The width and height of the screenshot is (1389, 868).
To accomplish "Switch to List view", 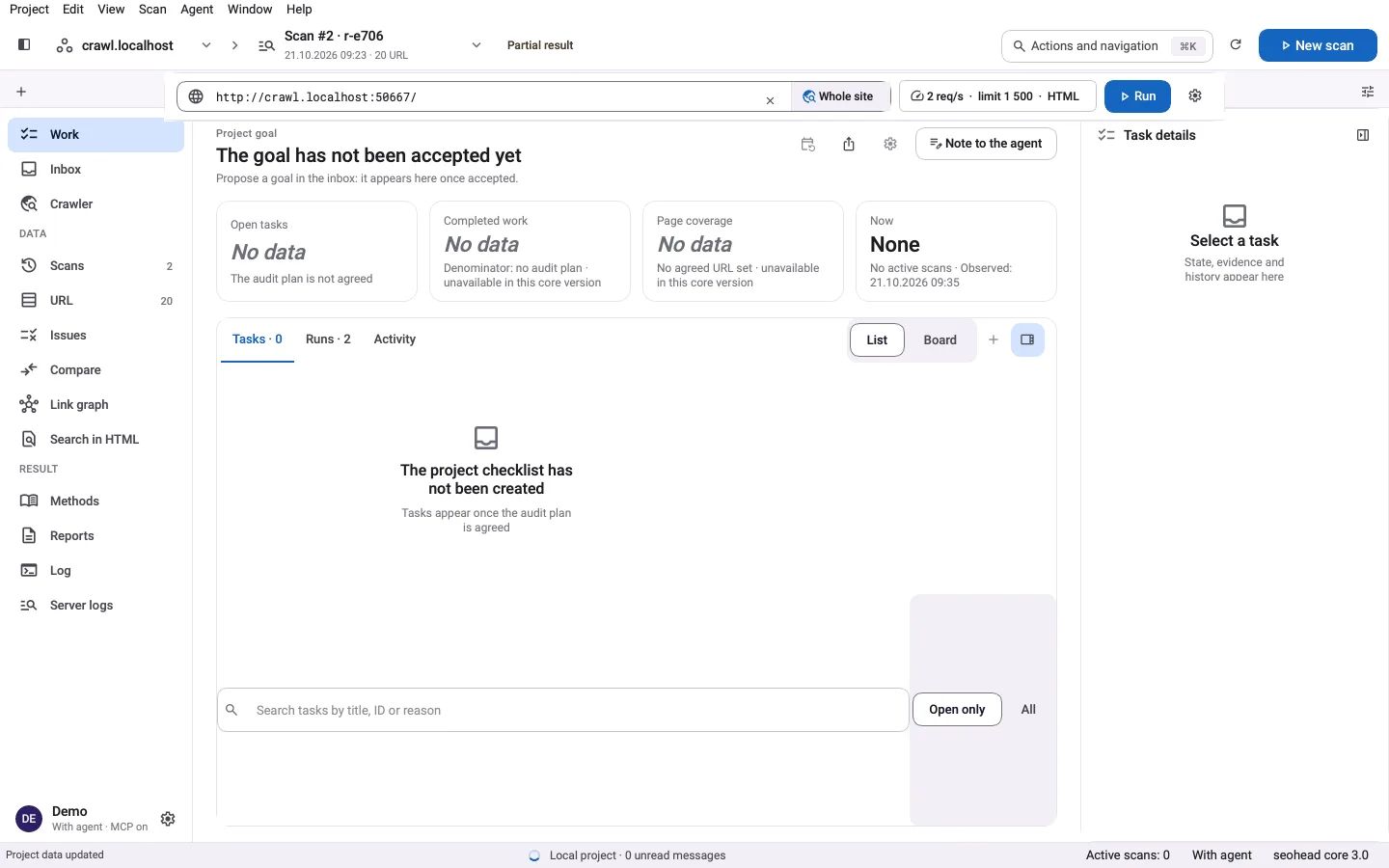I will (877, 339).
